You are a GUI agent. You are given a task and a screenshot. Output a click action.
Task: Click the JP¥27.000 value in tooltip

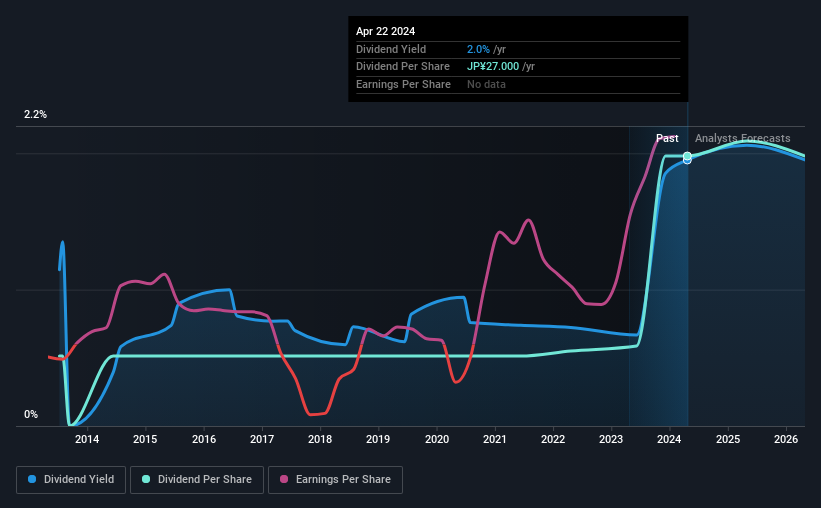pyautogui.click(x=493, y=67)
